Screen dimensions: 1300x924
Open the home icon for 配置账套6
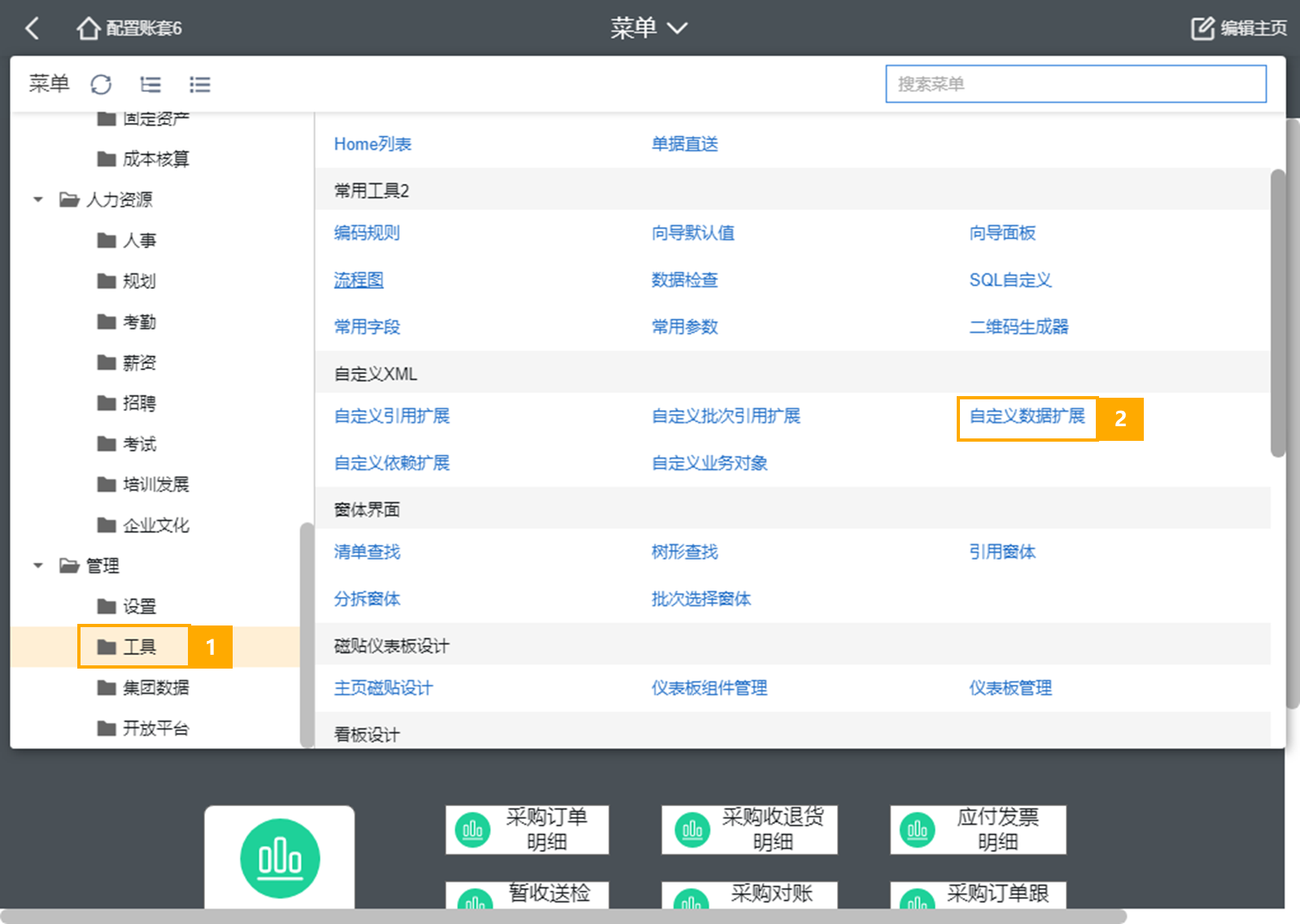click(88, 28)
